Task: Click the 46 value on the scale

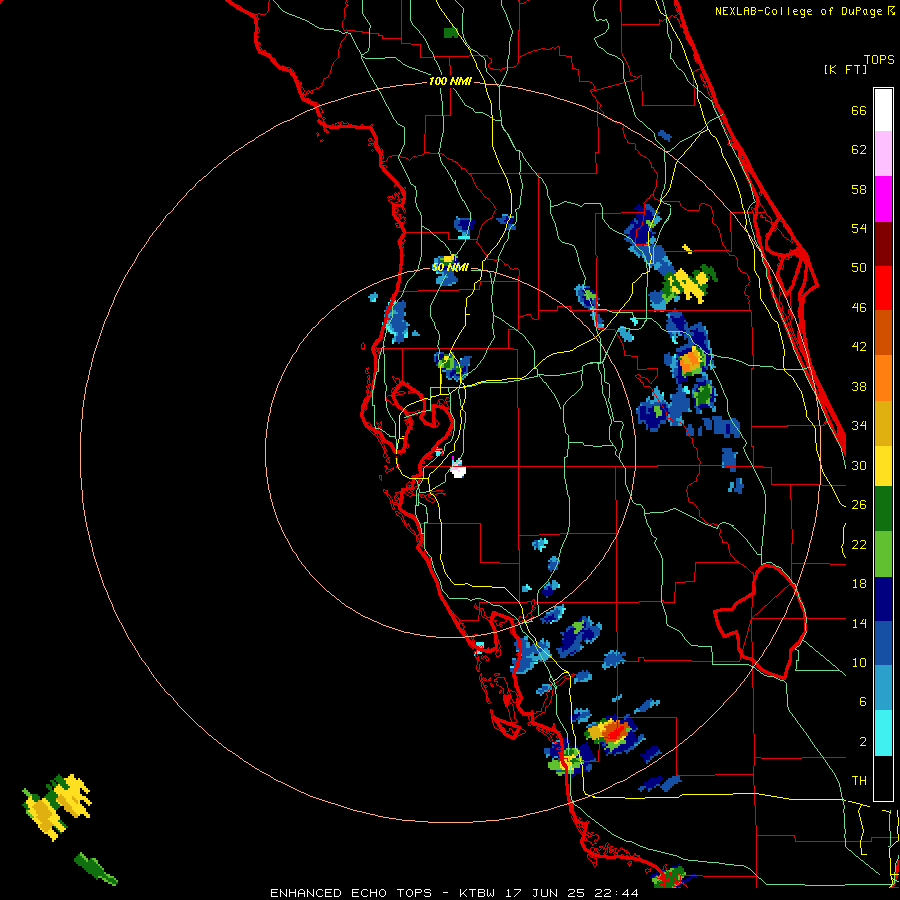Action: tap(859, 308)
